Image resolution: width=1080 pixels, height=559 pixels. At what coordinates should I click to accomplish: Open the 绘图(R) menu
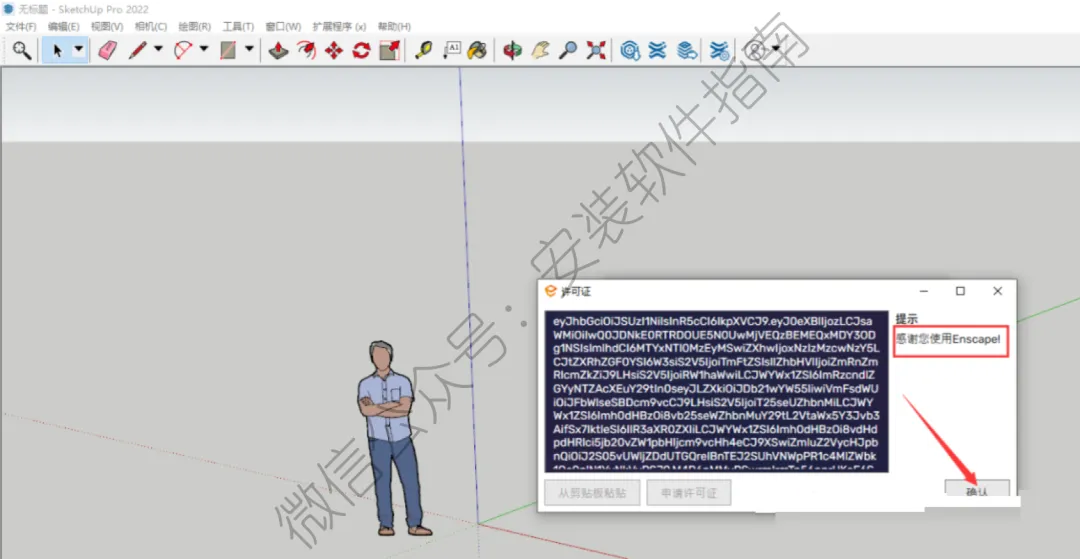194,26
